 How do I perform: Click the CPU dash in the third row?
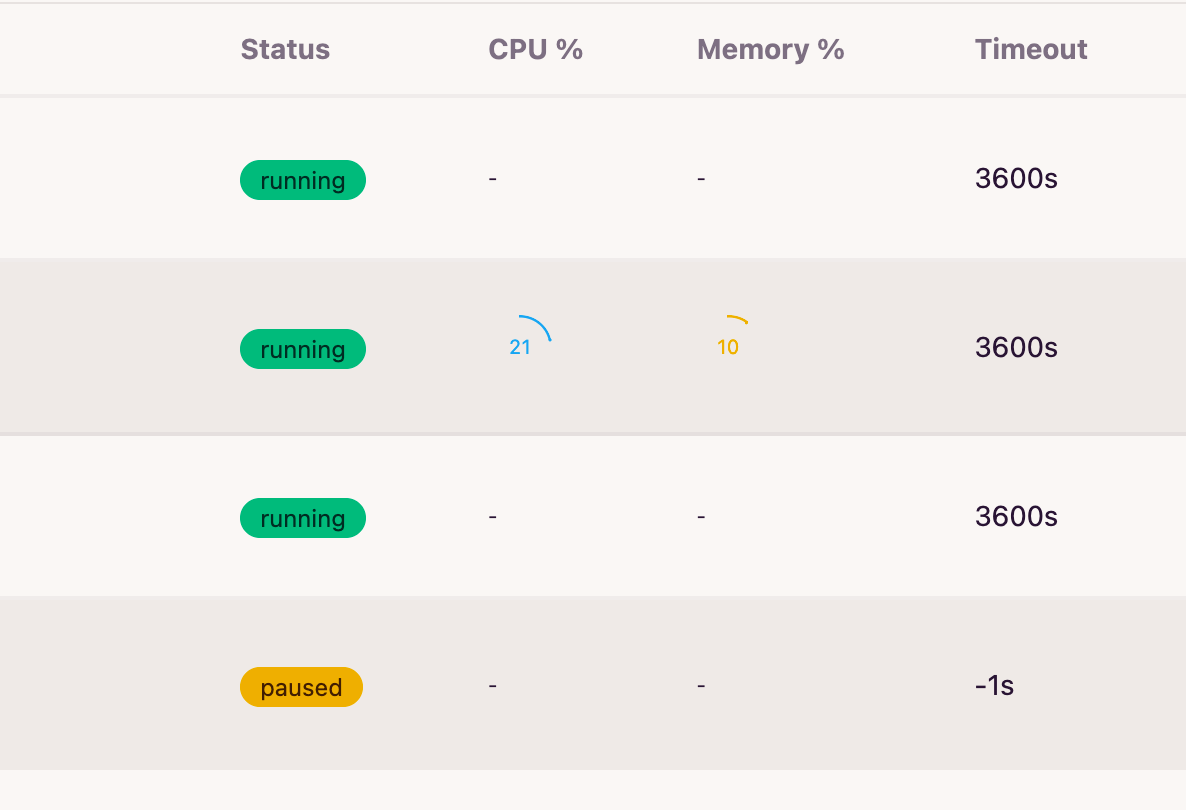click(x=492, y=517)
